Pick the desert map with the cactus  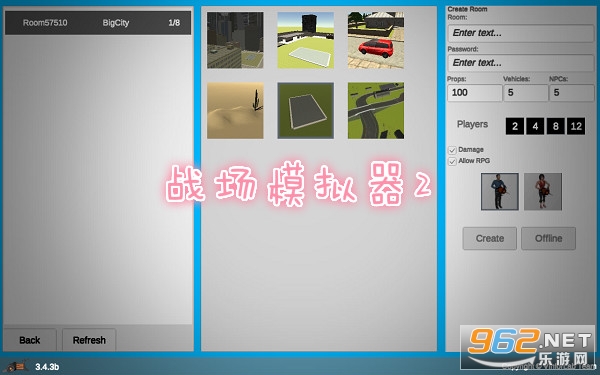[x=235, y=111]
